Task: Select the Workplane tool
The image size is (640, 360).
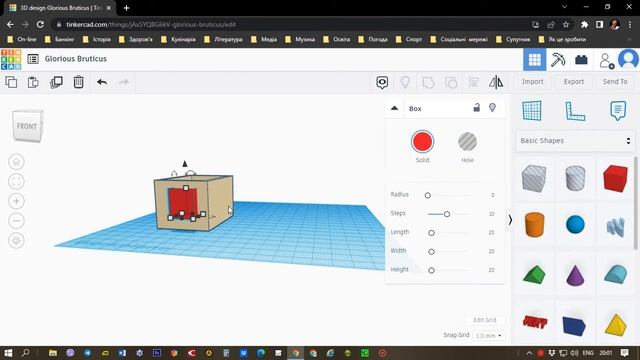Action: click(532, 111)
